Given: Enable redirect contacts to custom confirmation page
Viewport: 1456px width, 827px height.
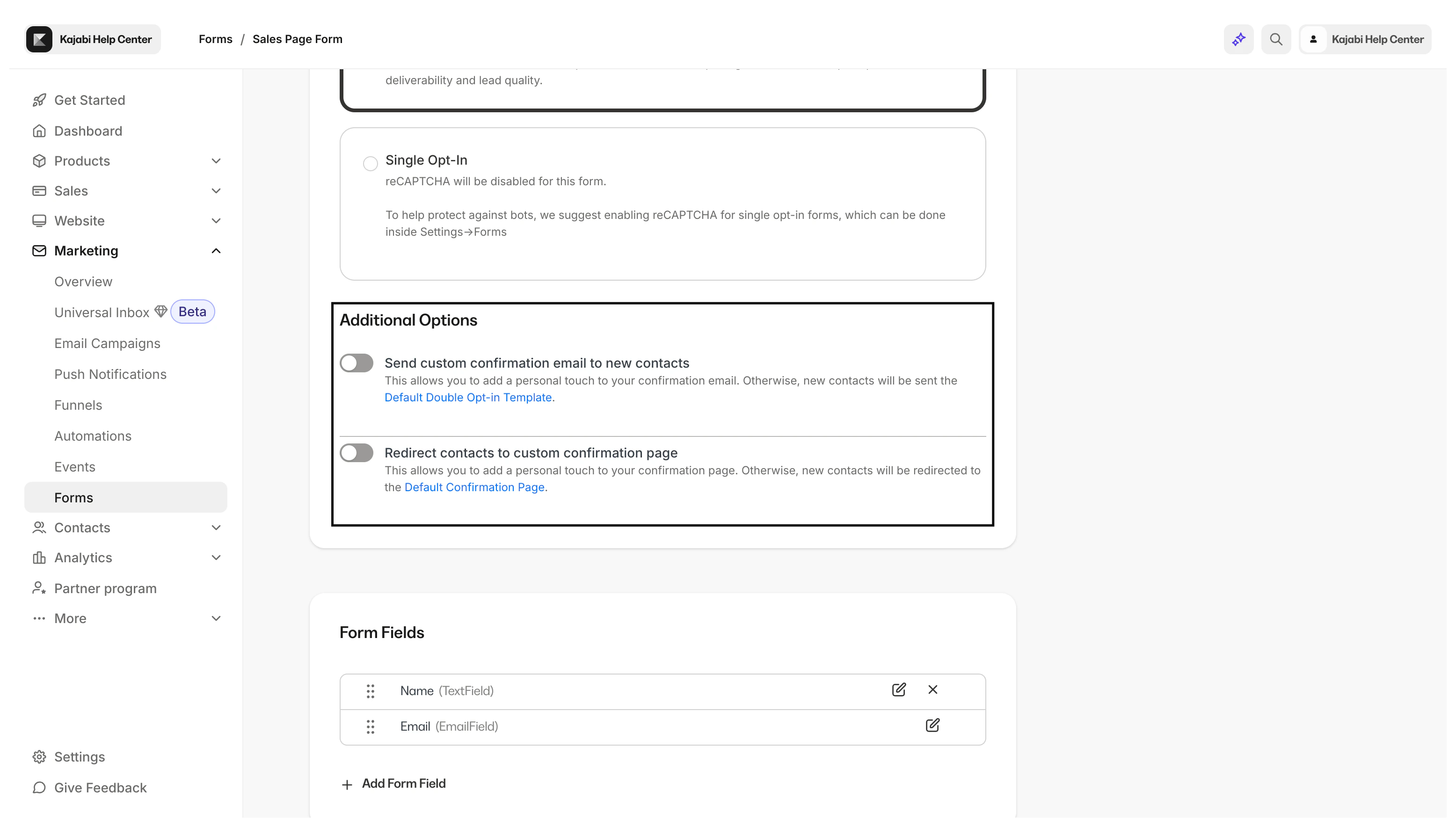Looking at the screenshot, I should tap(356, 452).
